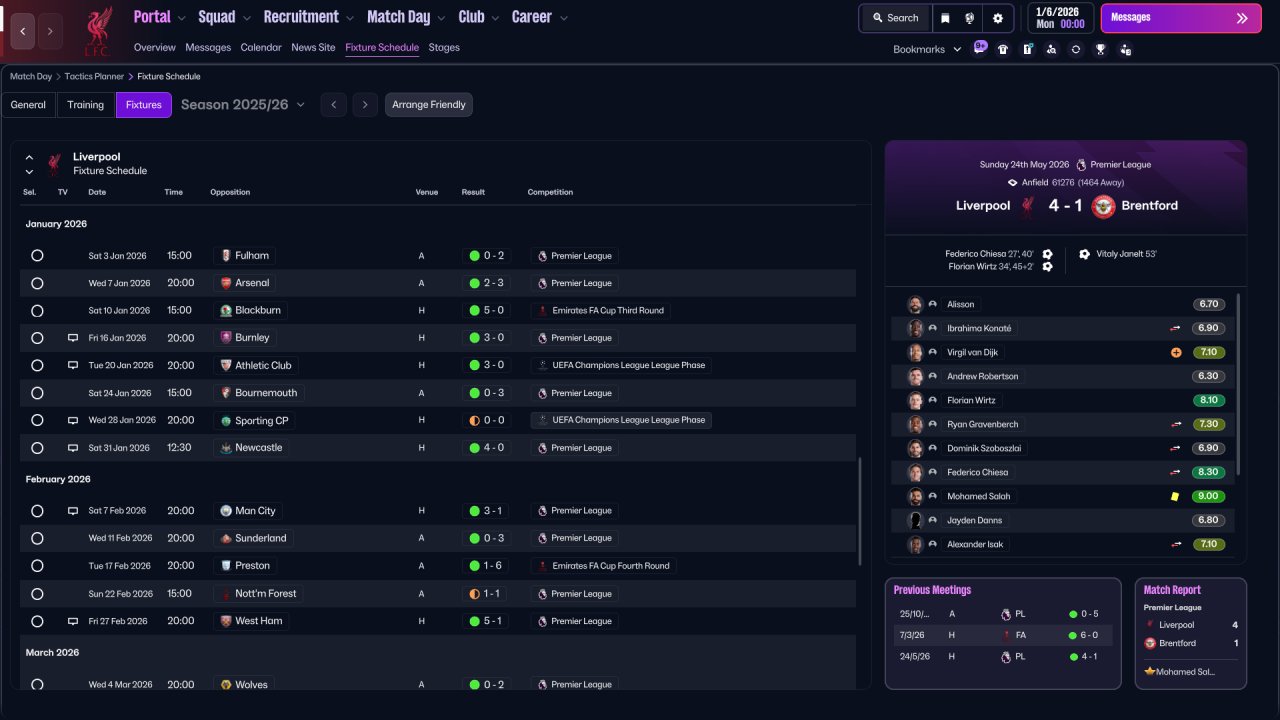This screenshot has height=720, width=1280.
Task: Click the date display 1/6/2026 Mon
Action: click(1059, 18)
